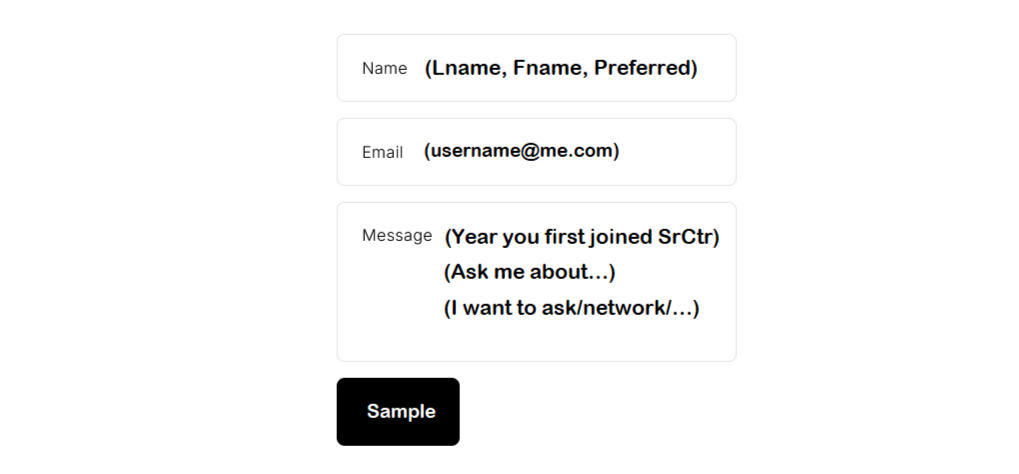Click the word "Lname" in Name field
This screenshot has width=1019, height=474.
tap(466, 68)
